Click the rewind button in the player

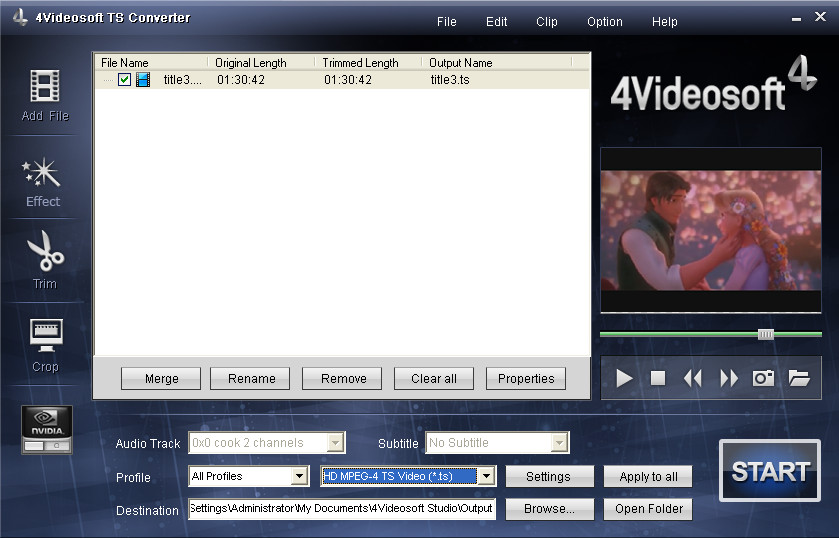coord(692,378)
